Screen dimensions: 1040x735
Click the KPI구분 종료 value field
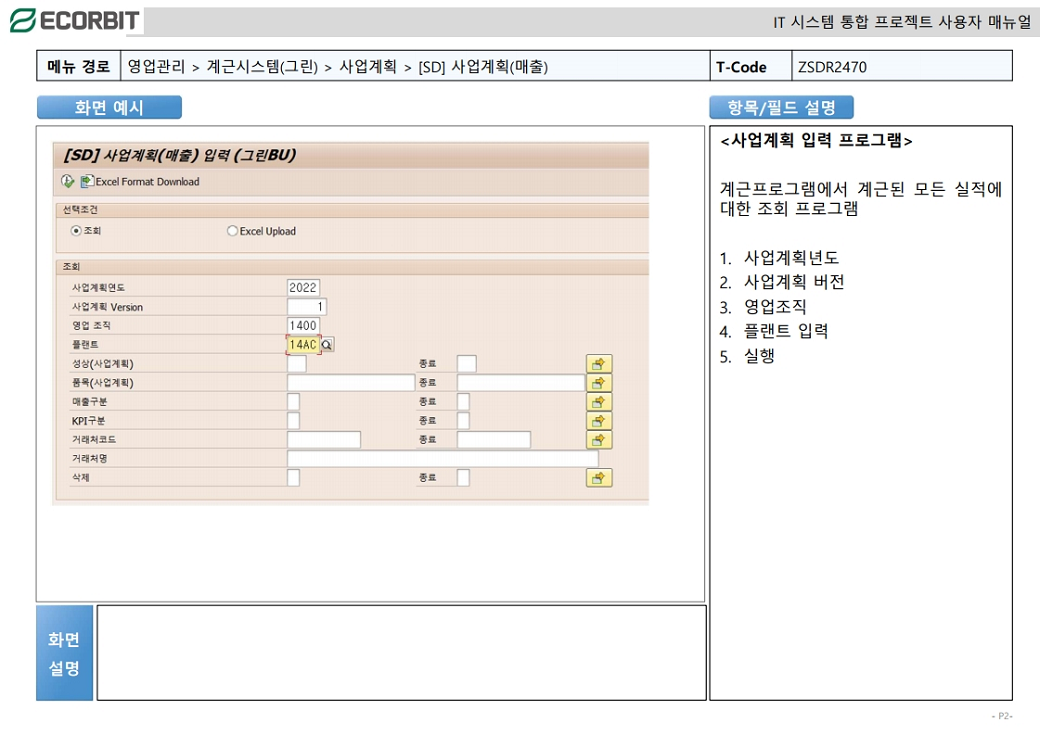(463, 421)
